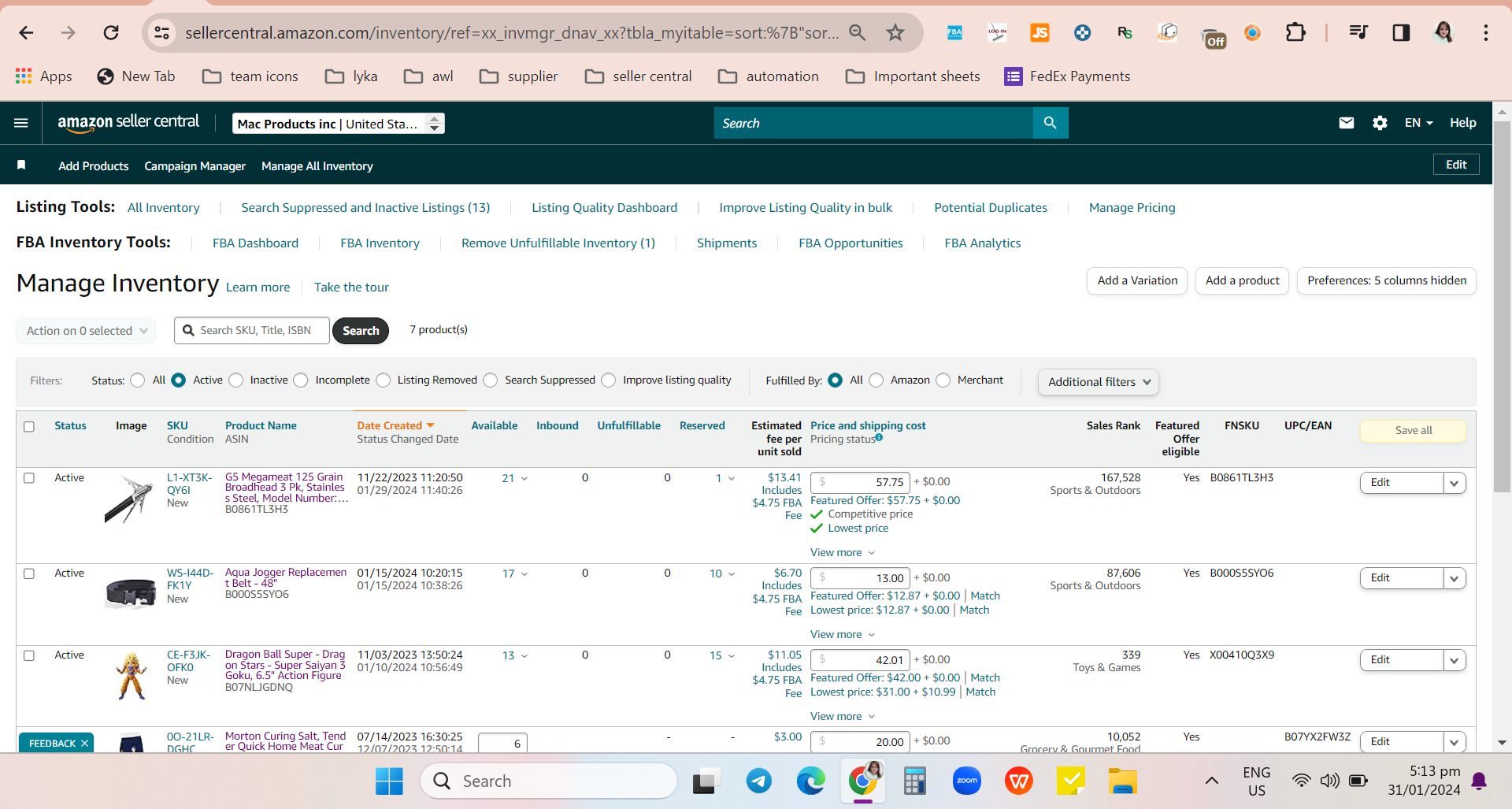This screenshot has height=809, width=1512.
Task: Open the Mac Products inc account switcher
Action: coord(339,124)
